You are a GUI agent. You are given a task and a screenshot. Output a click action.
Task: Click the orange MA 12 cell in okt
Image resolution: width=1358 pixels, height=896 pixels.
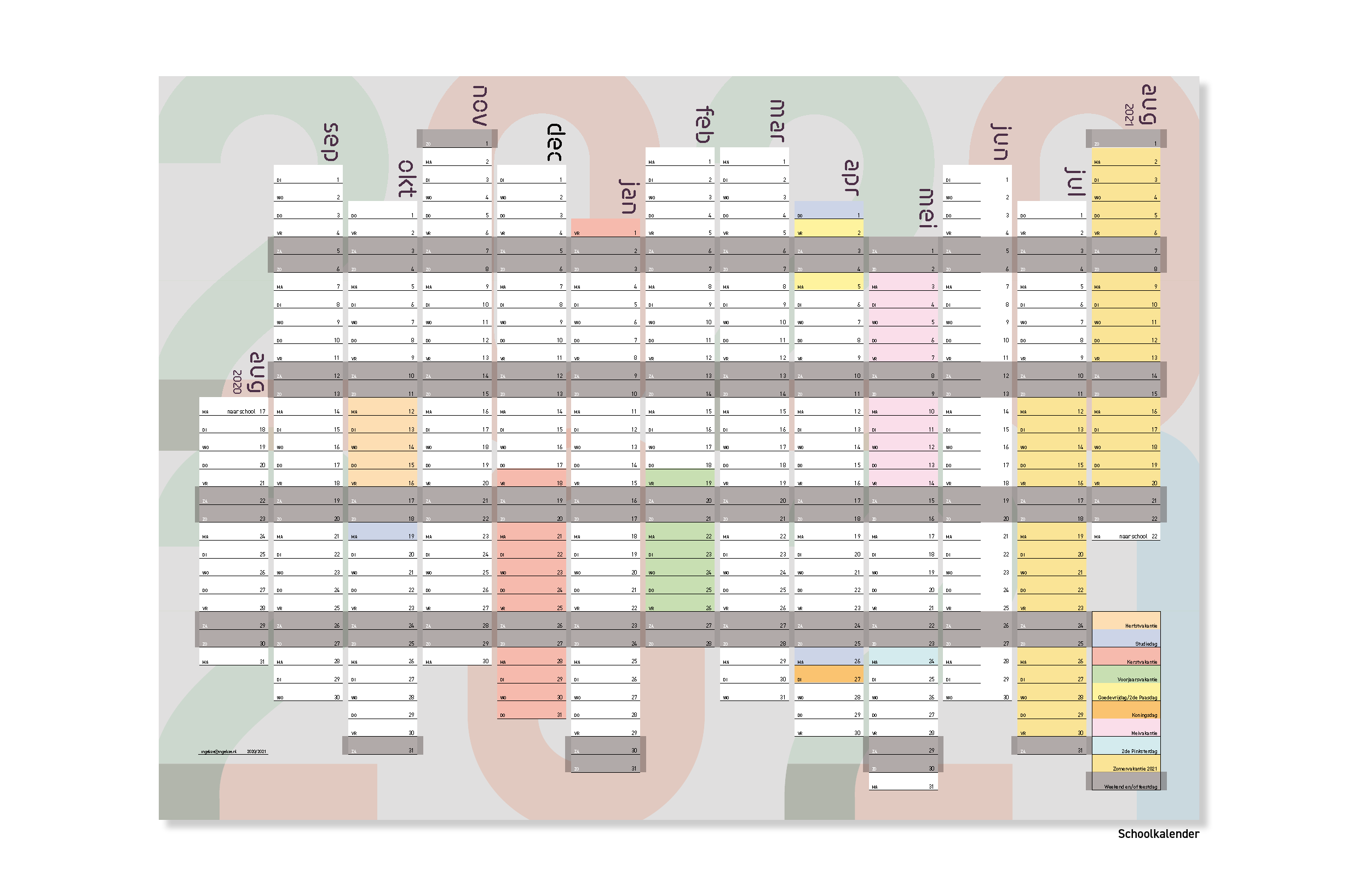pyautogui.click(x=382, y=407)
